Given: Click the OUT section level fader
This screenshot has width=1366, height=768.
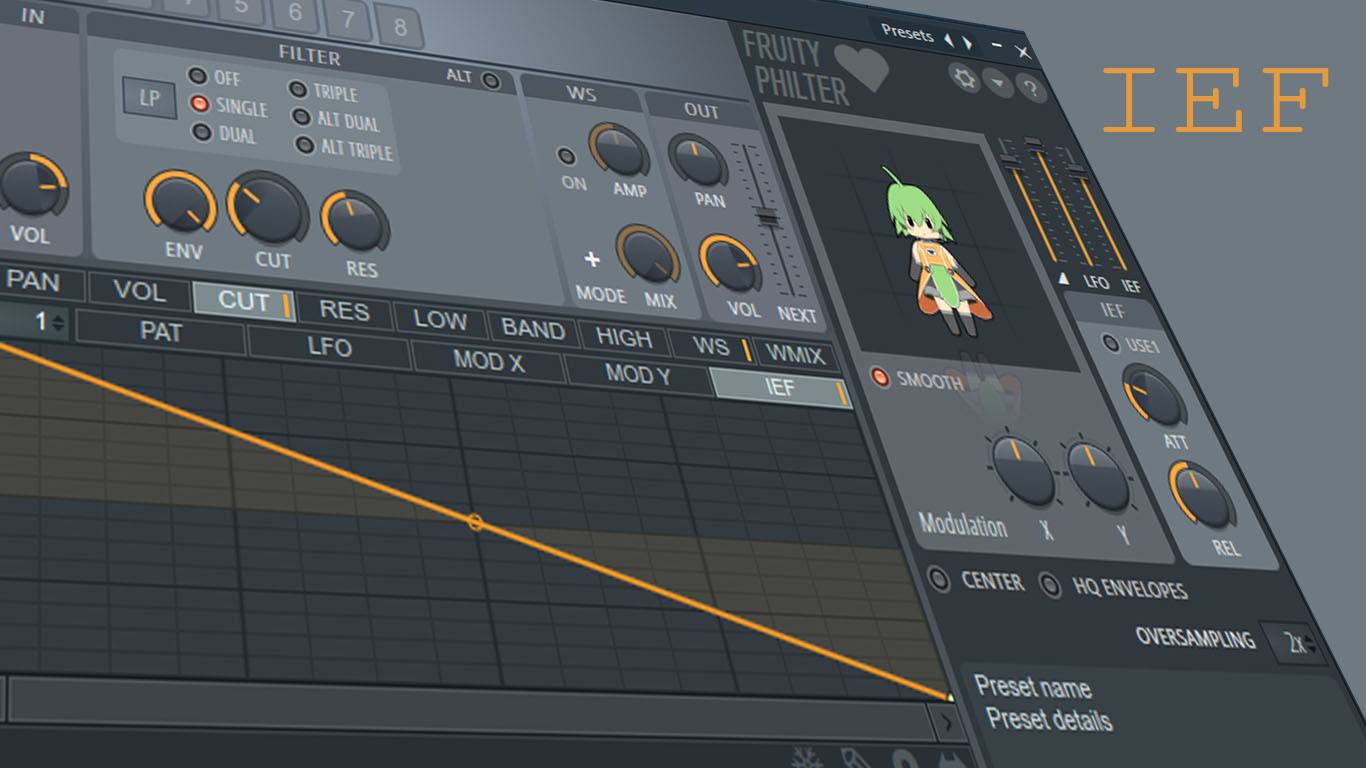Looking at the screenshot, I should click(767, 217).
